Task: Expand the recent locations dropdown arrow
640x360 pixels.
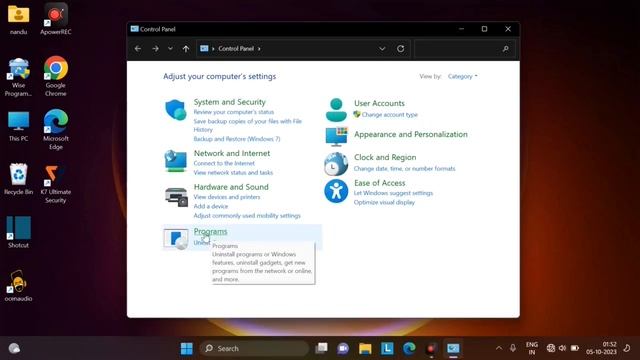Action: click(x=170, y=49)
